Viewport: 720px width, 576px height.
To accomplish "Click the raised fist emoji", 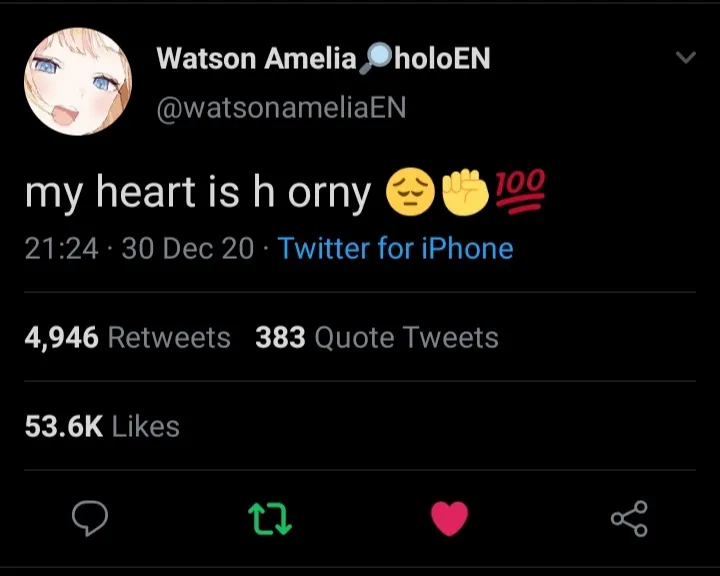I will point(465,192).
